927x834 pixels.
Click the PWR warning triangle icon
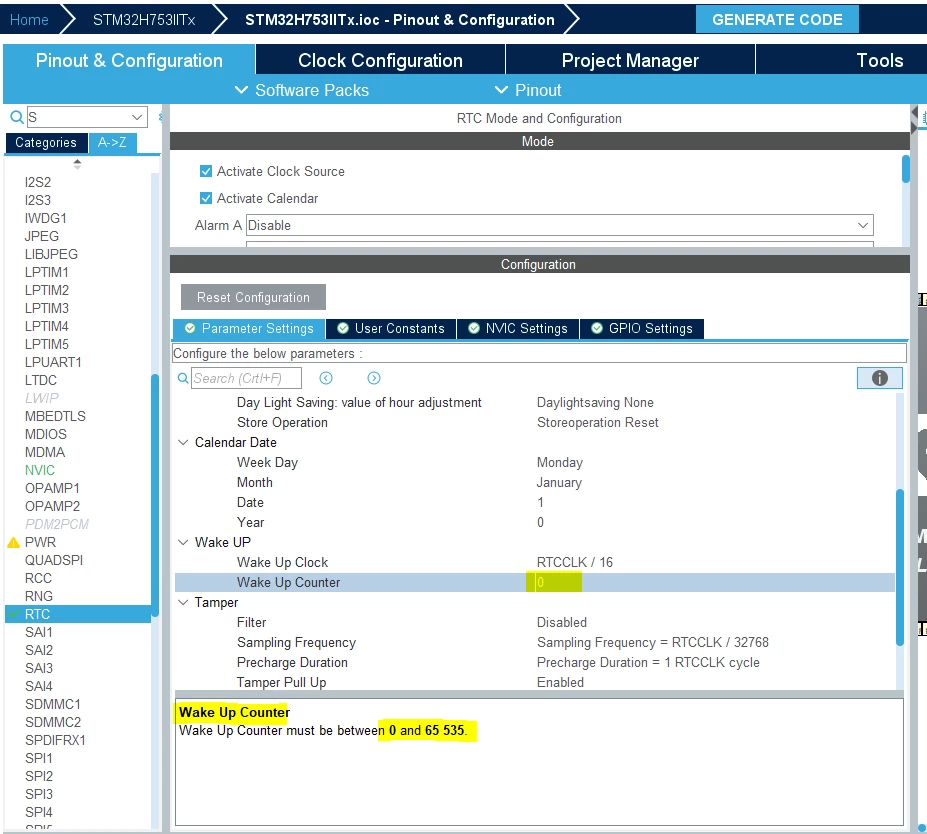point(14,543)
